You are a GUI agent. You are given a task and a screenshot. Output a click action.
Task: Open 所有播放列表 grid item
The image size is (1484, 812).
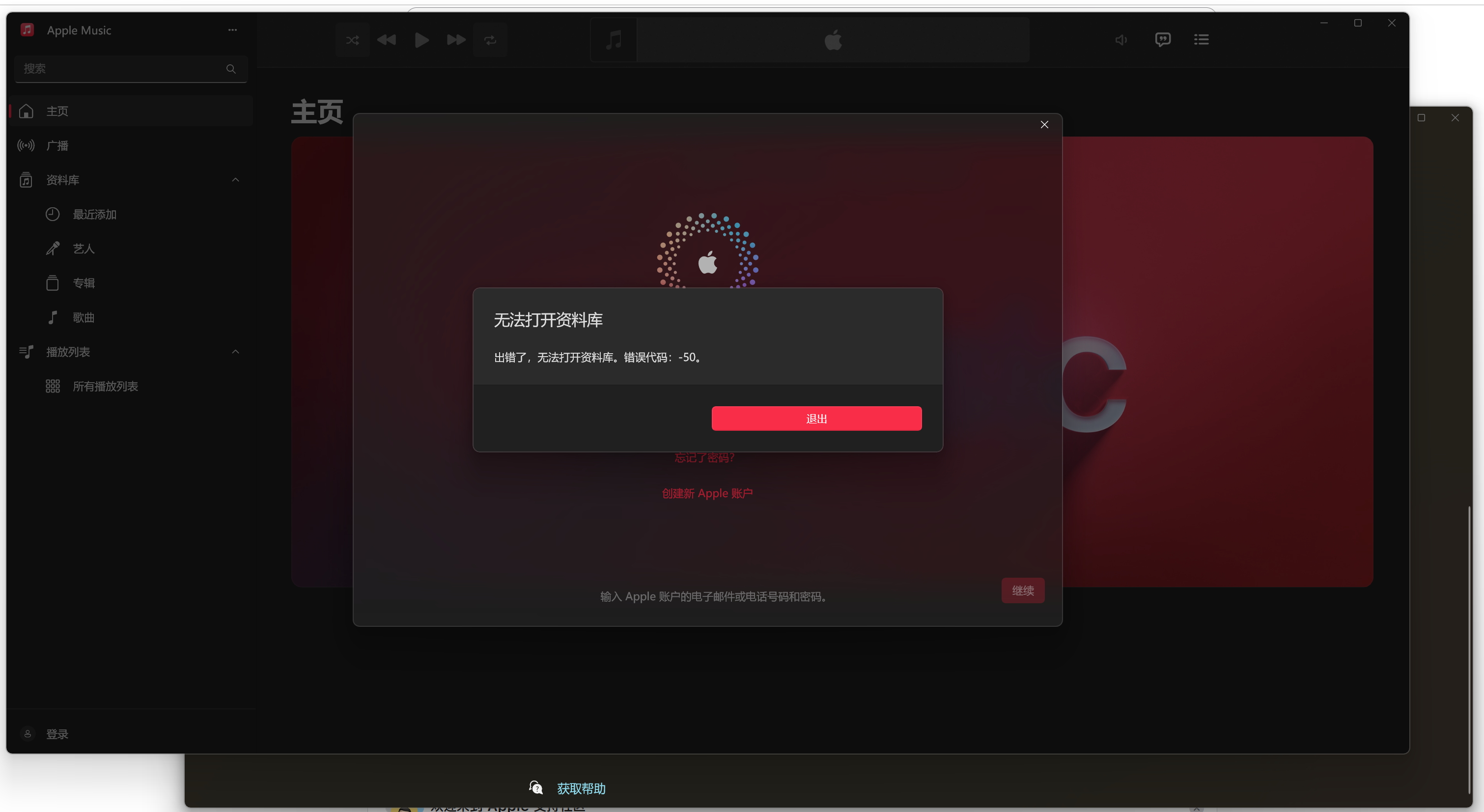(105, 386)
